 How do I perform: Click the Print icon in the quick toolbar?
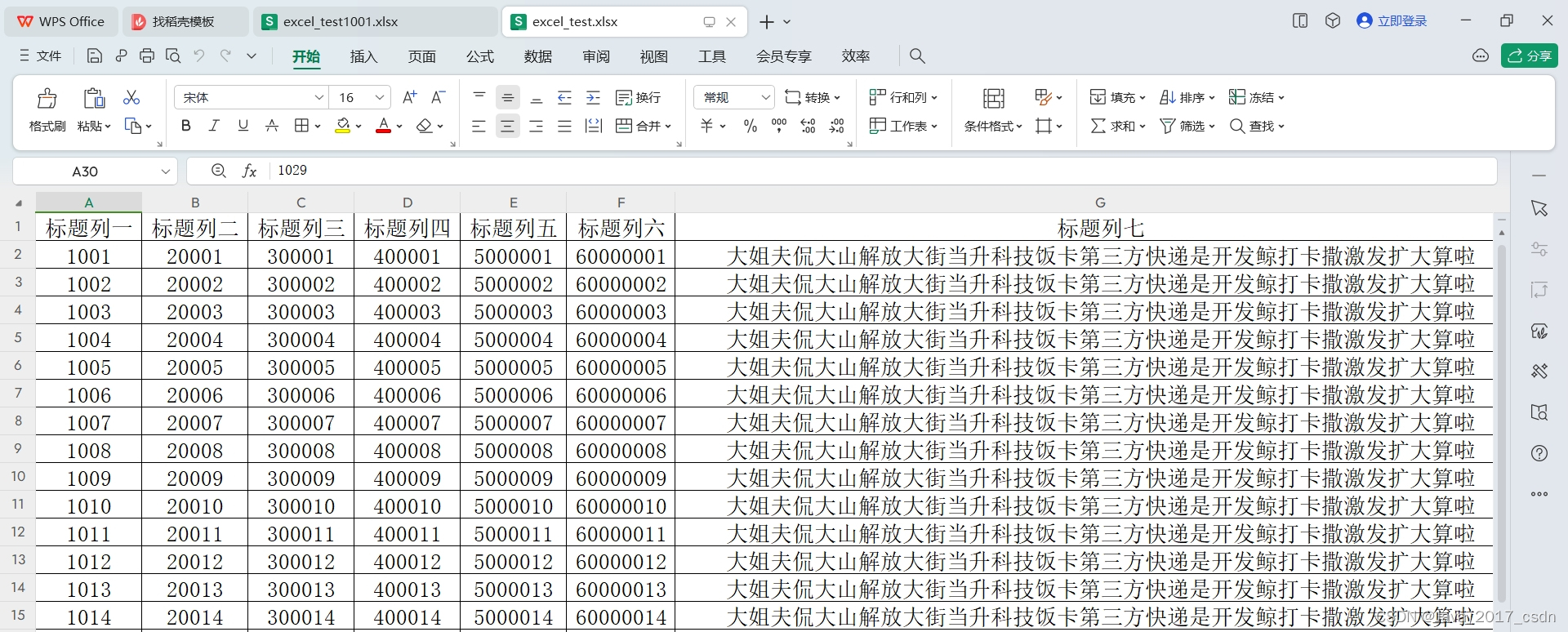coord(147,56)
